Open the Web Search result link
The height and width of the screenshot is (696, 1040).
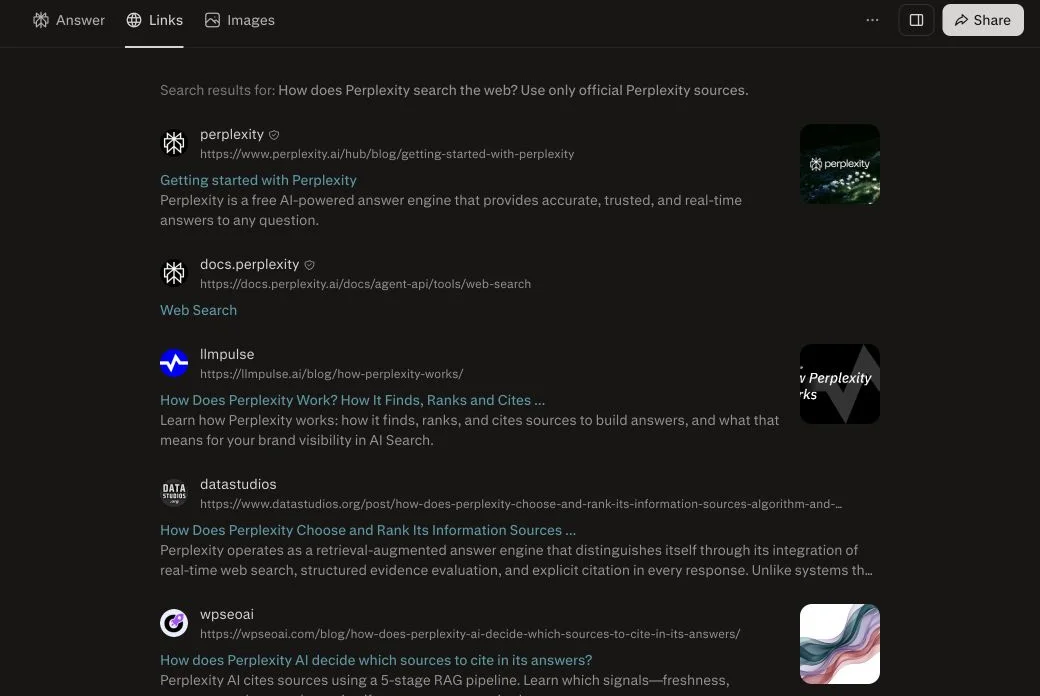point(198,310)
